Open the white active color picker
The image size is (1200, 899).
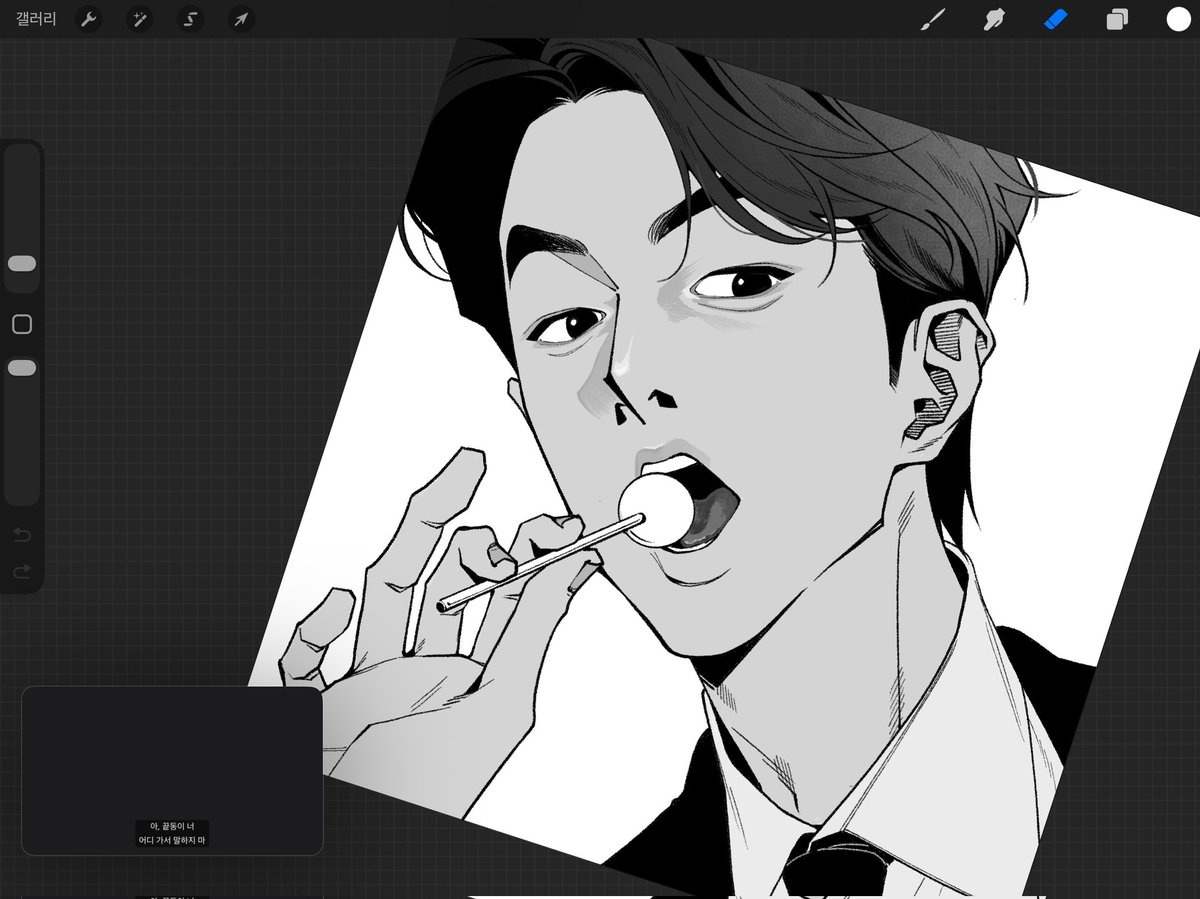click(x=1178, y=19)
